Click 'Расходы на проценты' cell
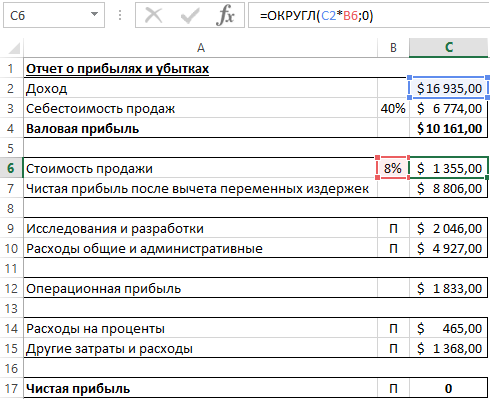Screen dimensions: 490x399 click(x=200, y=328)
